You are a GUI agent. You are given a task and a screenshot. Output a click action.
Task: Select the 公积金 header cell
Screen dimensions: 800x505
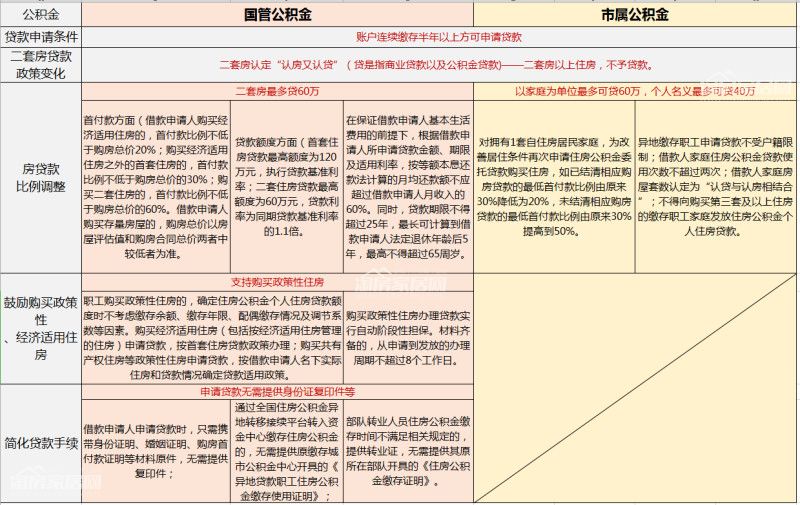point(41,14)
